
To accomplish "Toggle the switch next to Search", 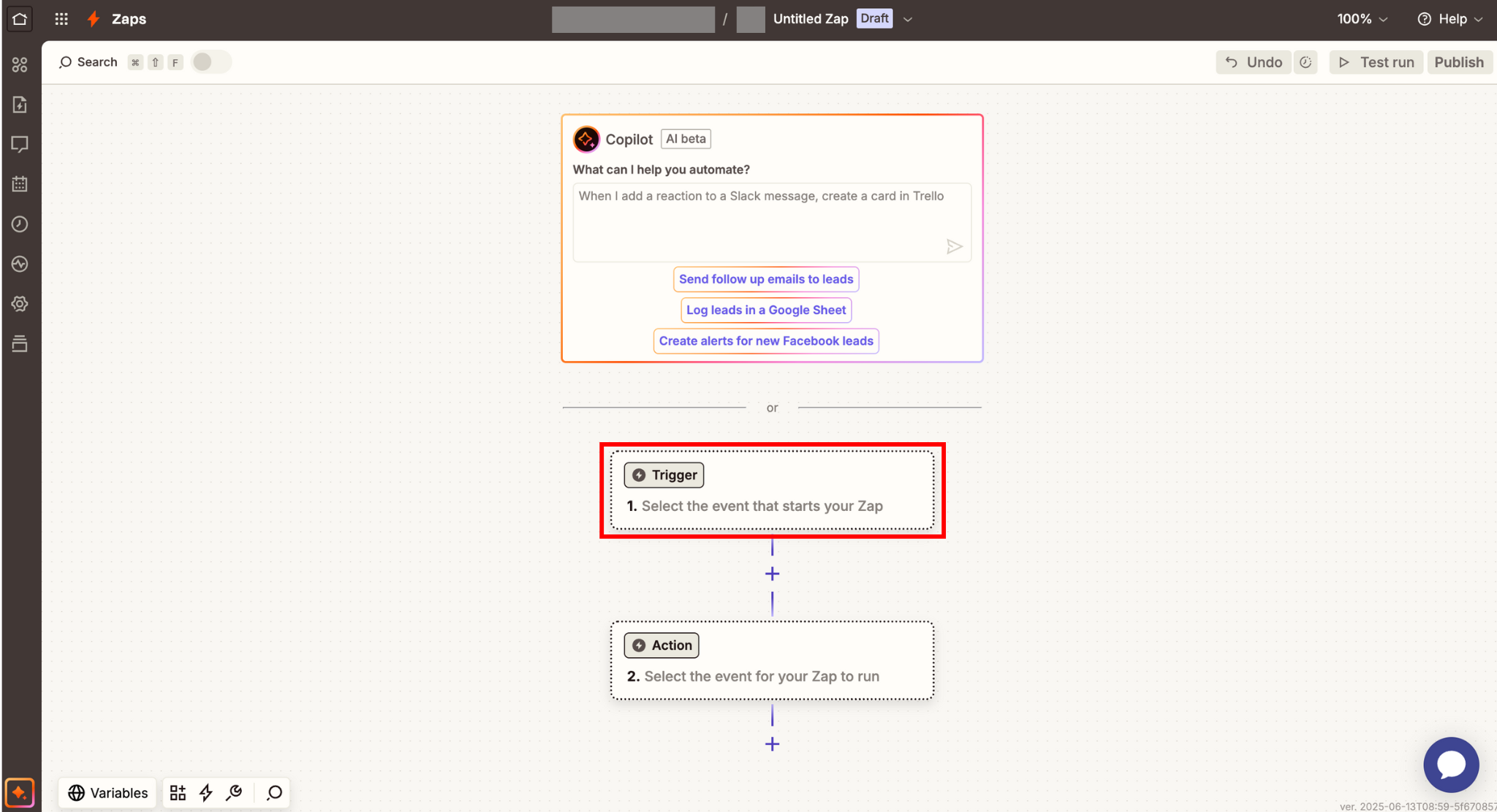I will (x=211, y=62).
